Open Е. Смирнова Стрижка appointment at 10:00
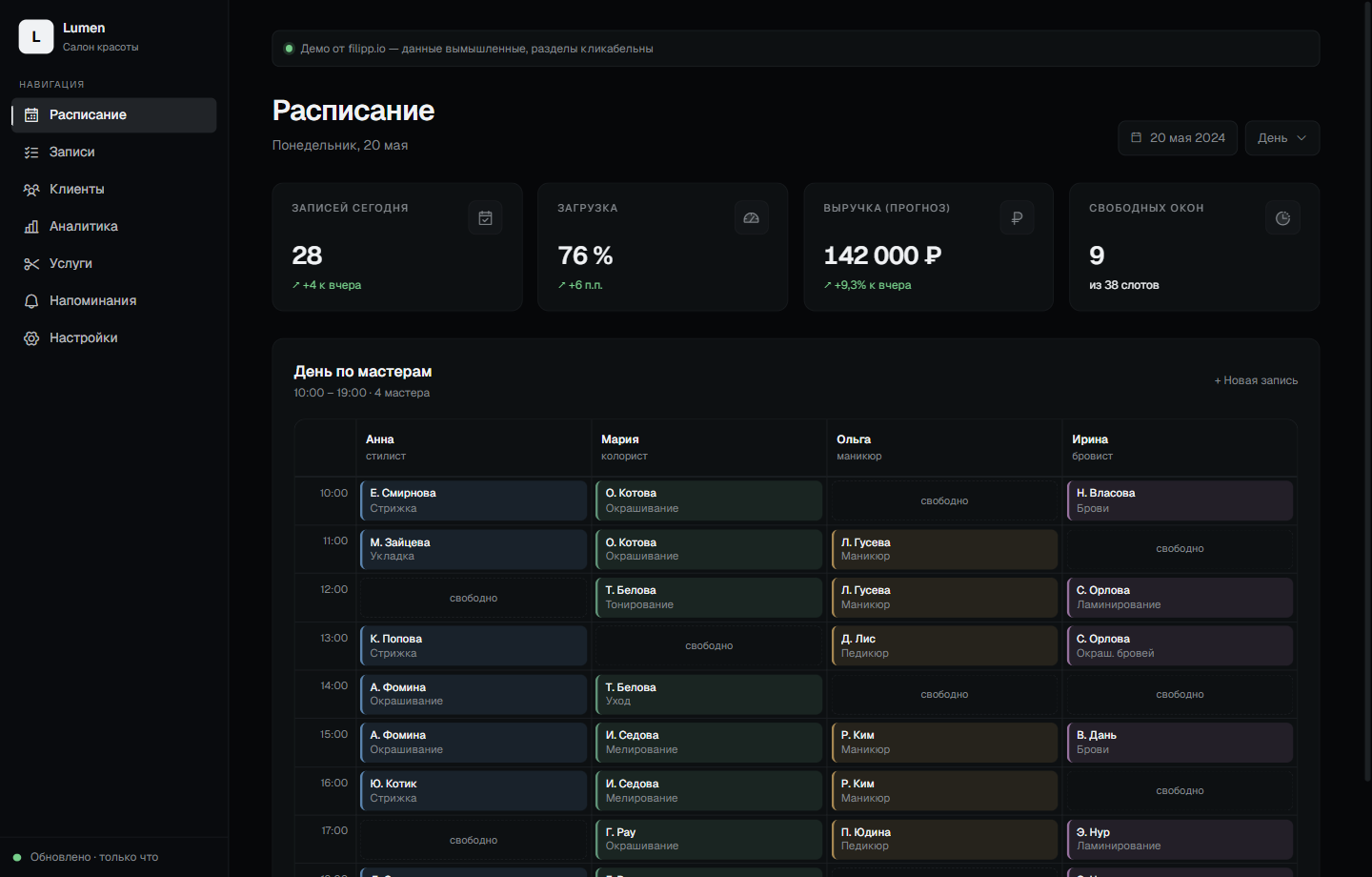The height and width of the screenshot is (877, 1372). 474,500
